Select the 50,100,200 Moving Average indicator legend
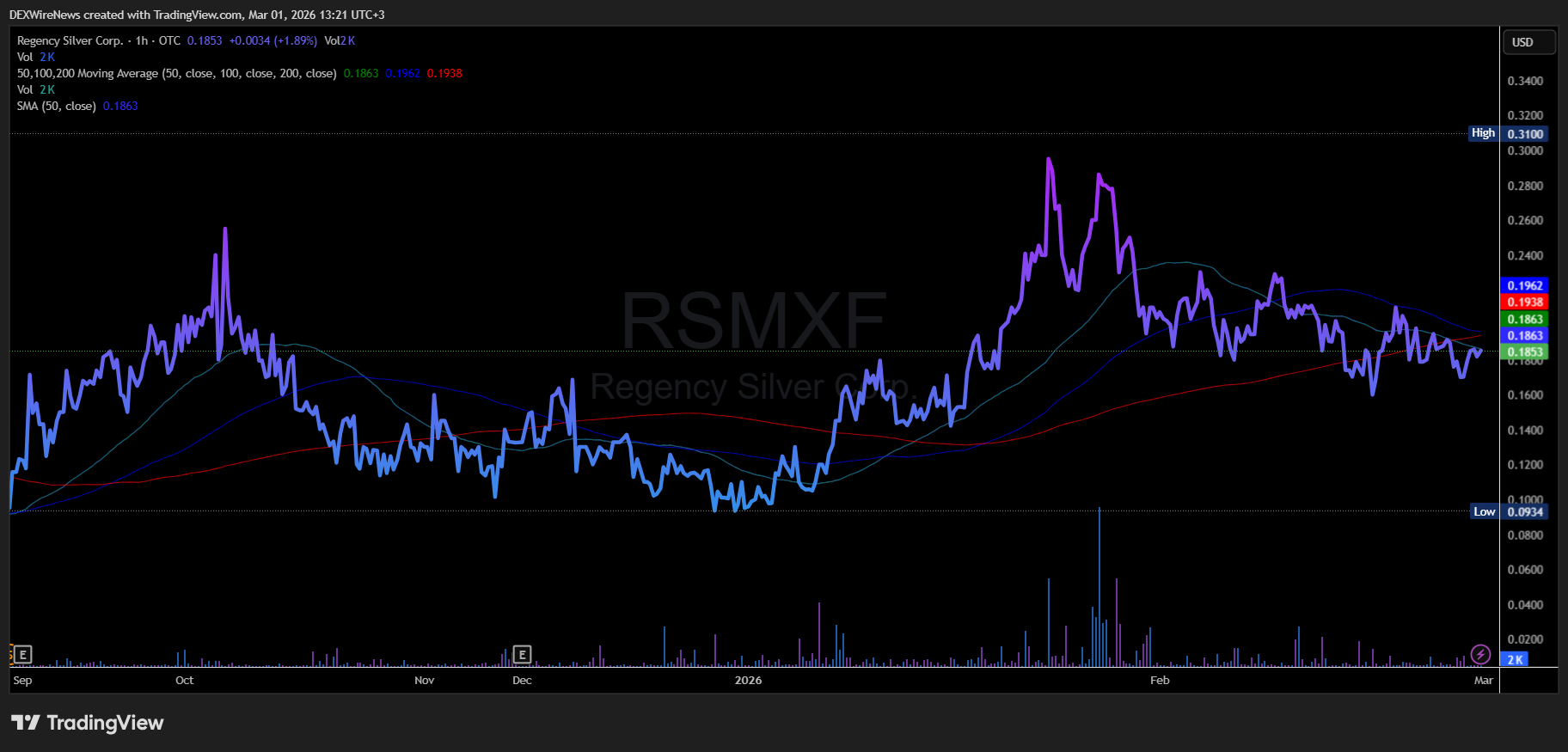The height and width of the screenshot is (752, 1568). point(176,73)
